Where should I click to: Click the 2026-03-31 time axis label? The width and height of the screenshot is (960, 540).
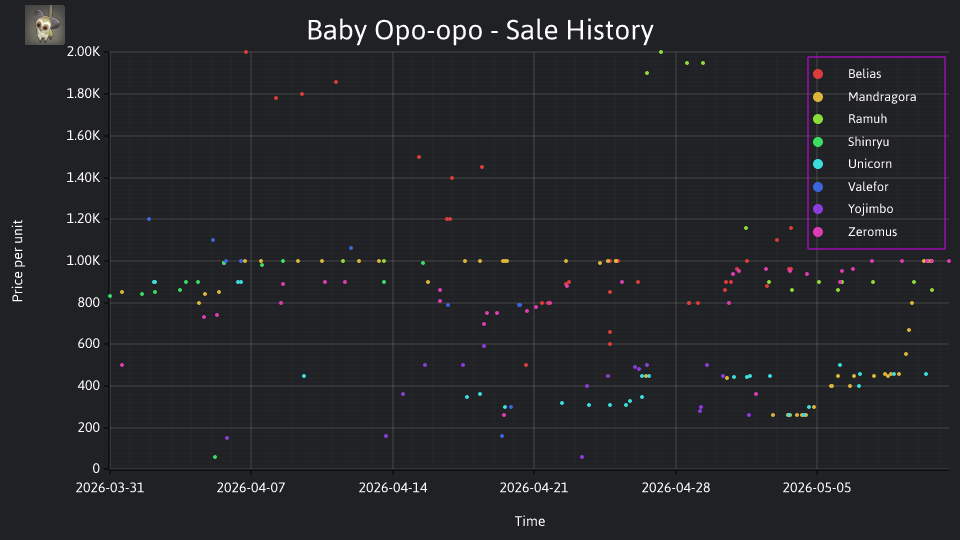coord(110,488)
